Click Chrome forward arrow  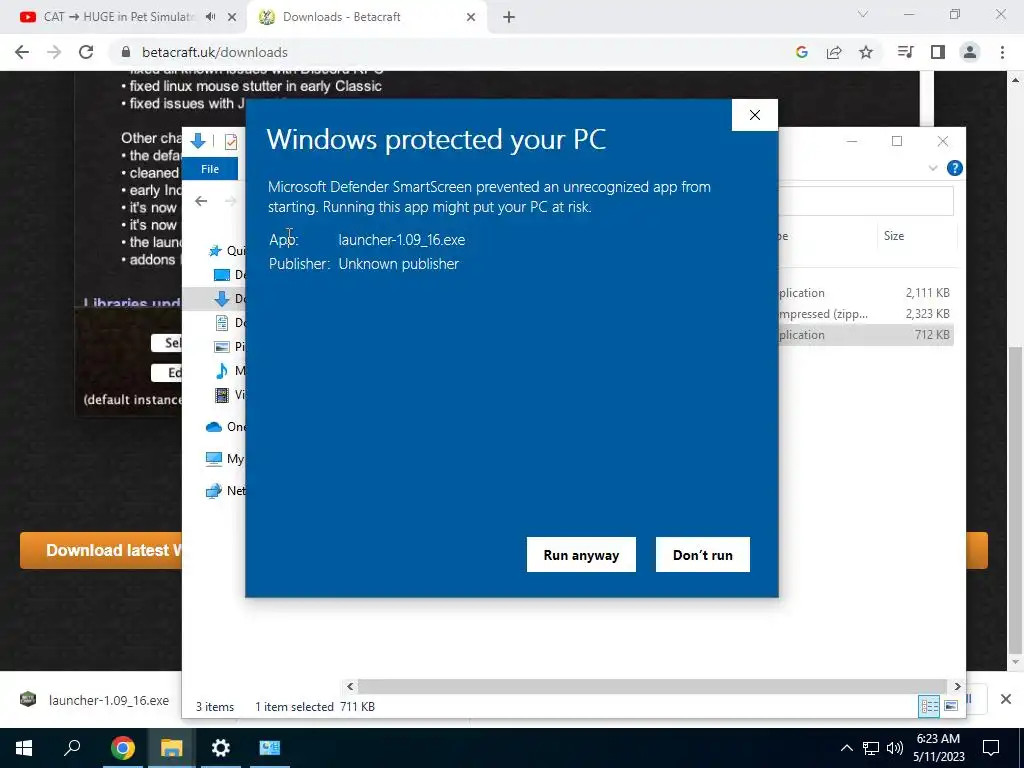tap(54, 52)
